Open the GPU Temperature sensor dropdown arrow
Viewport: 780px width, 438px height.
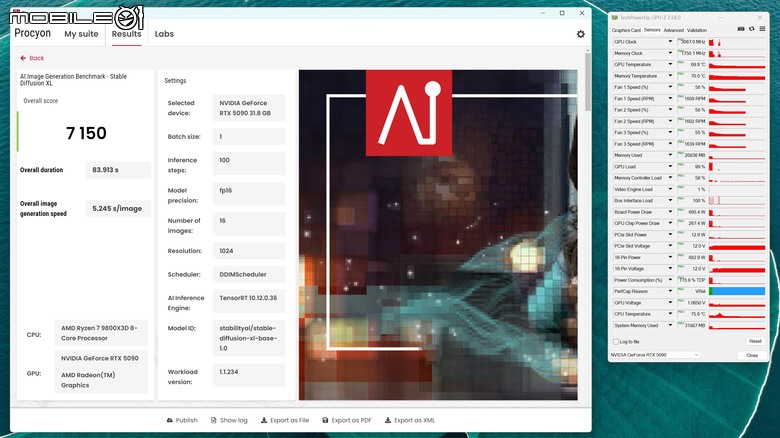coord(670,64)
